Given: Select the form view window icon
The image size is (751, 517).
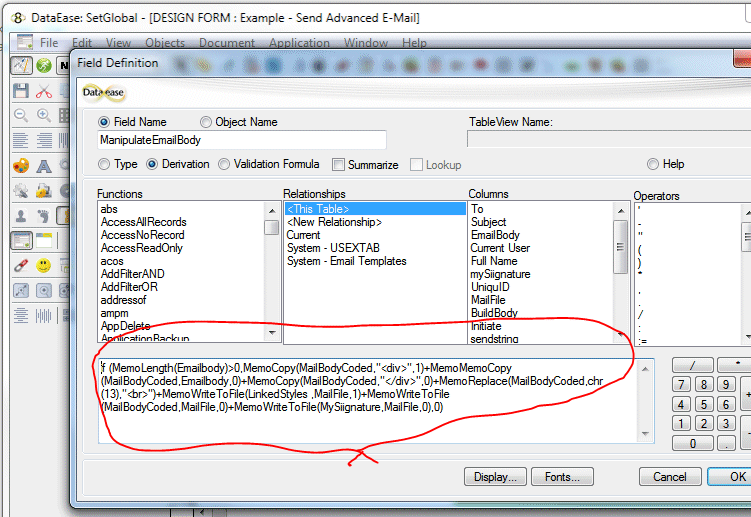Looking at the screenshot, I should click(x=22, y=241).
